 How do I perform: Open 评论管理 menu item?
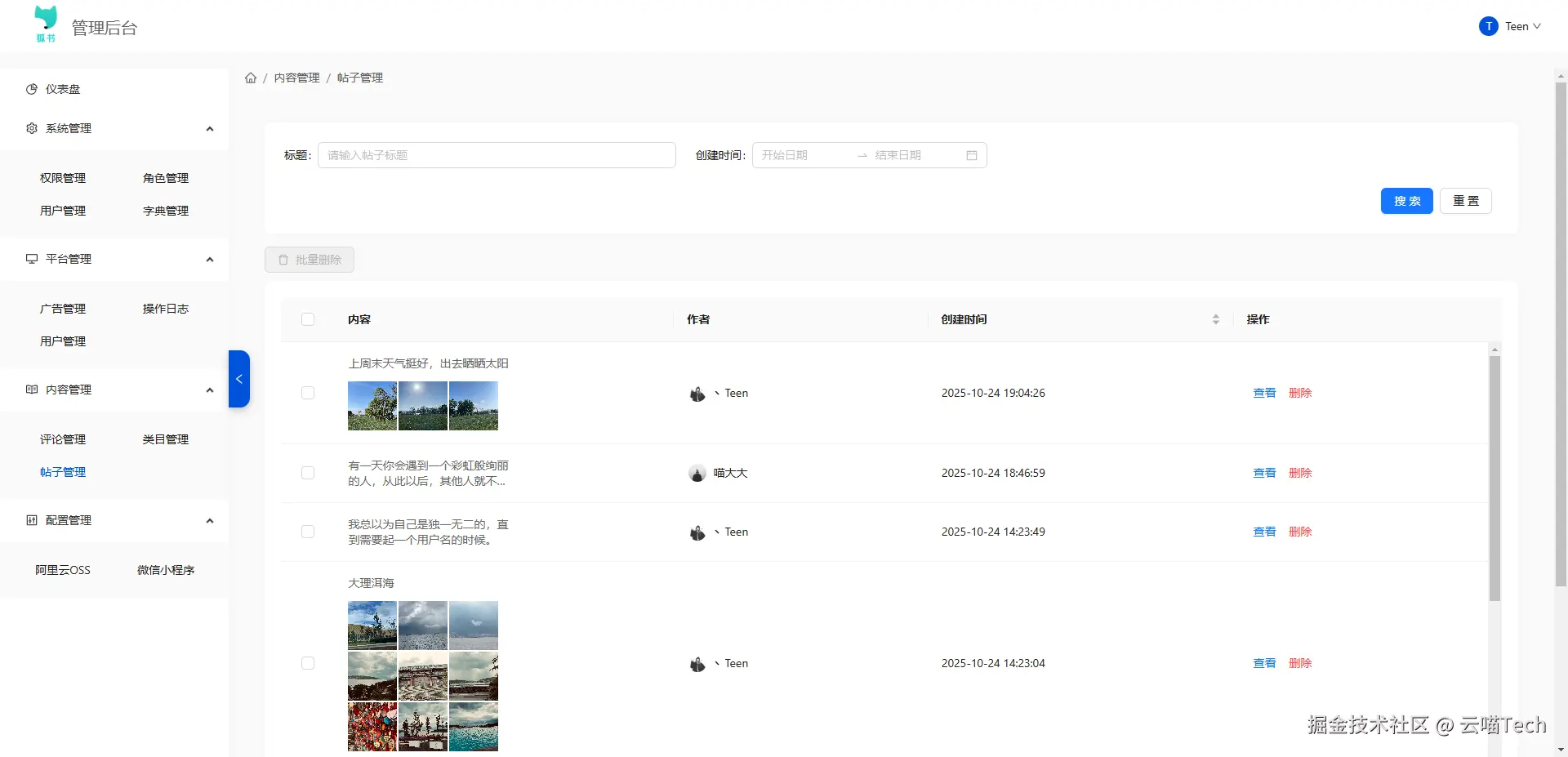63,439
